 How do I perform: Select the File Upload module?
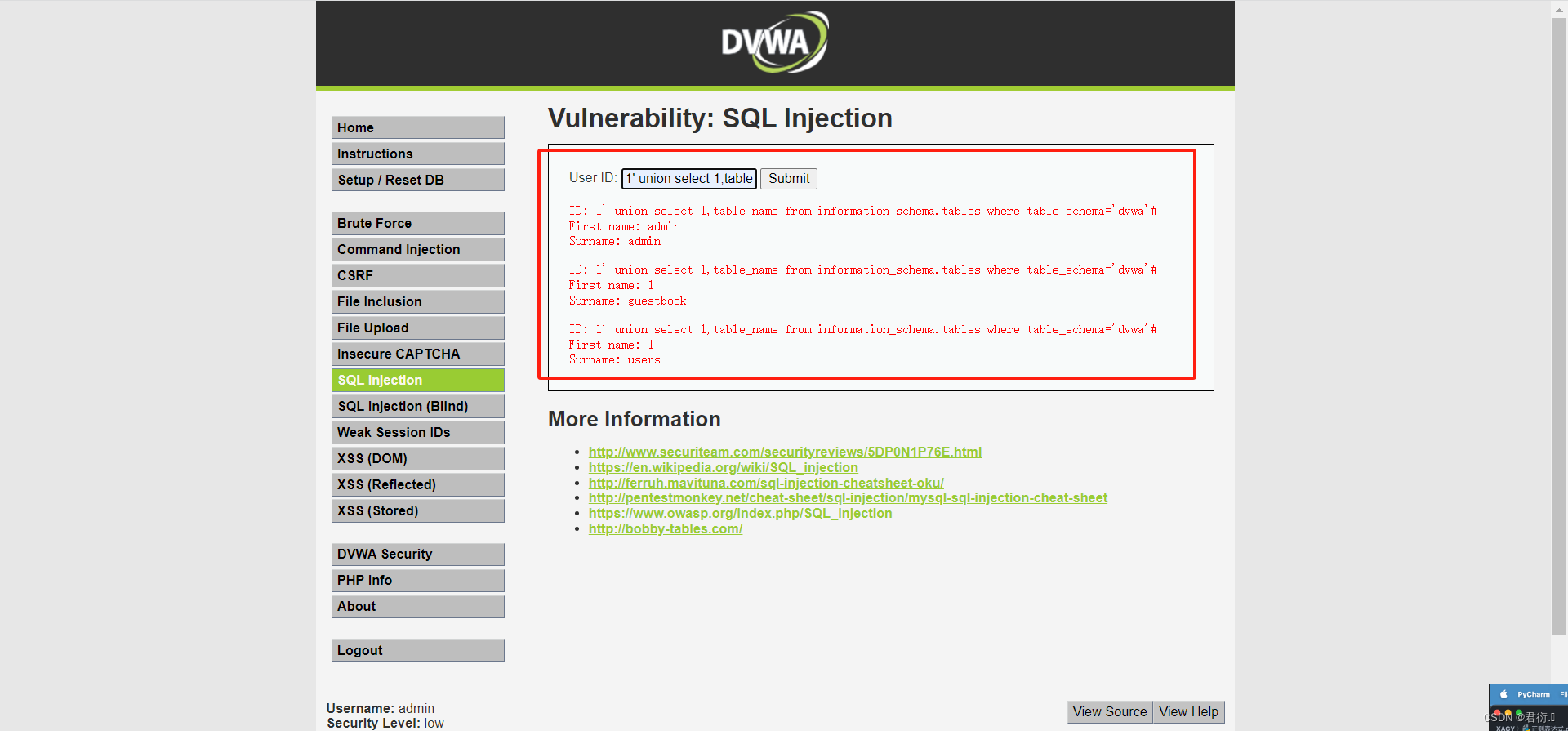pos(417,328)
